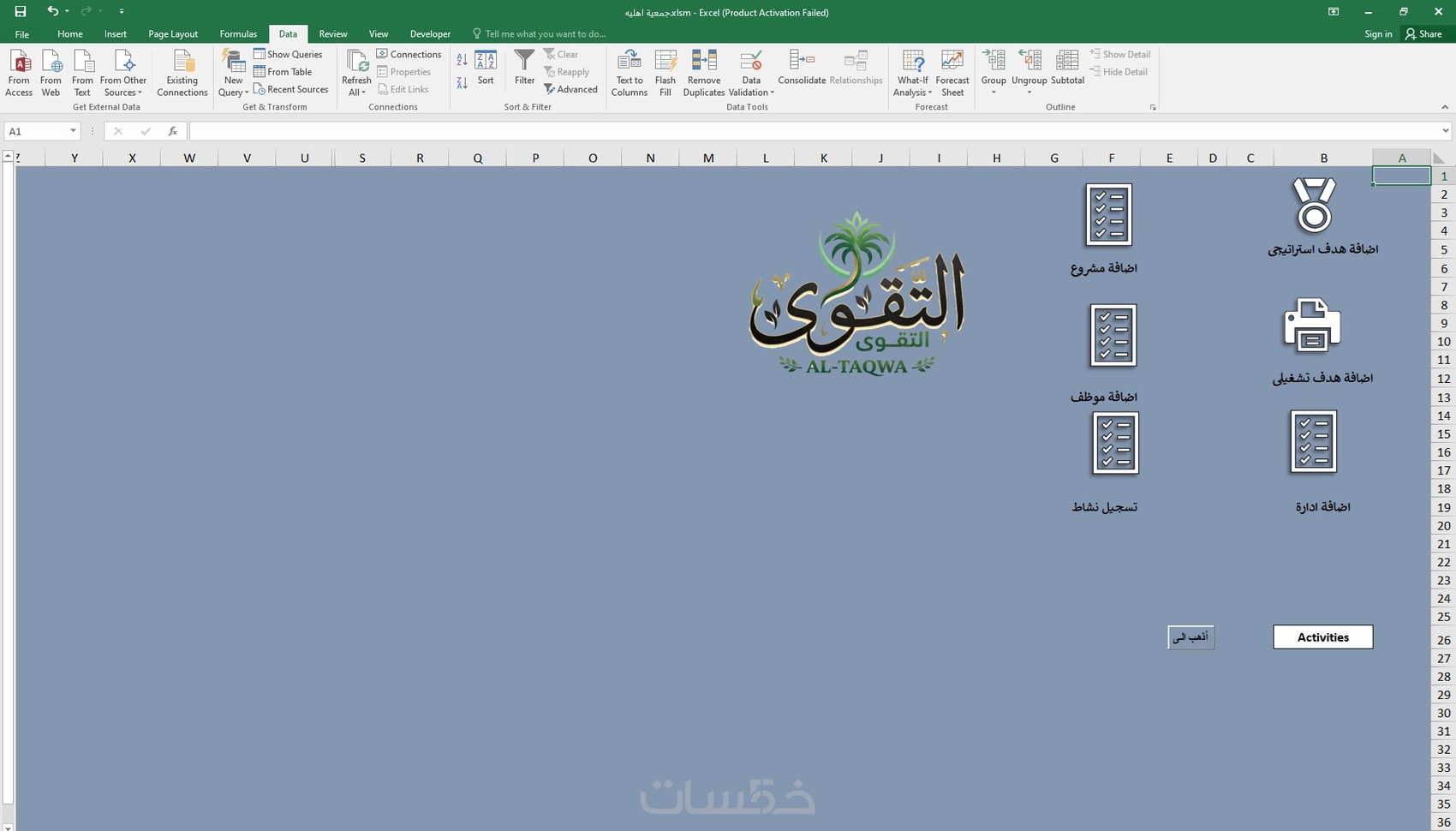This screenshot has height=831, width=1456.
Task: Select column M header
Action: (x=708, y=158)
